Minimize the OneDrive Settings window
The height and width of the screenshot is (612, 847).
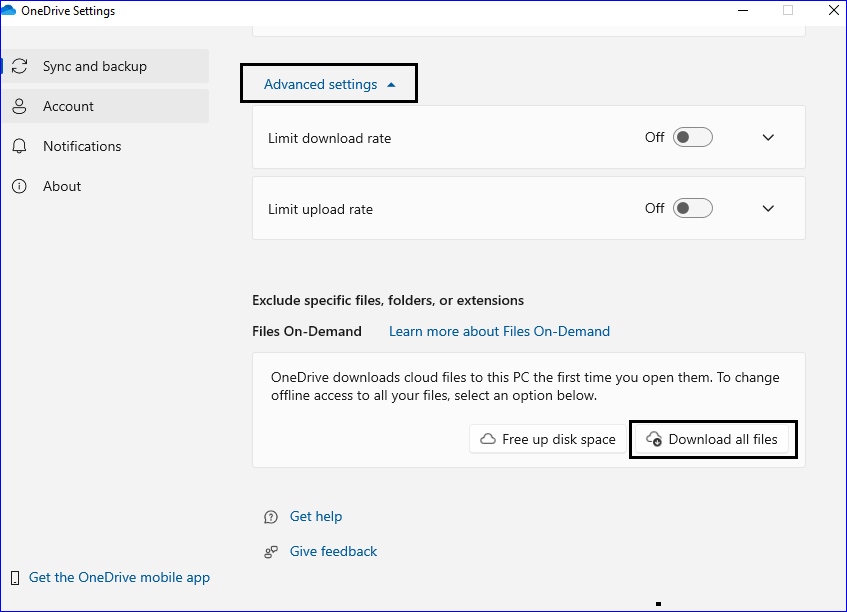pyautogui.click(x=743, y=10)
